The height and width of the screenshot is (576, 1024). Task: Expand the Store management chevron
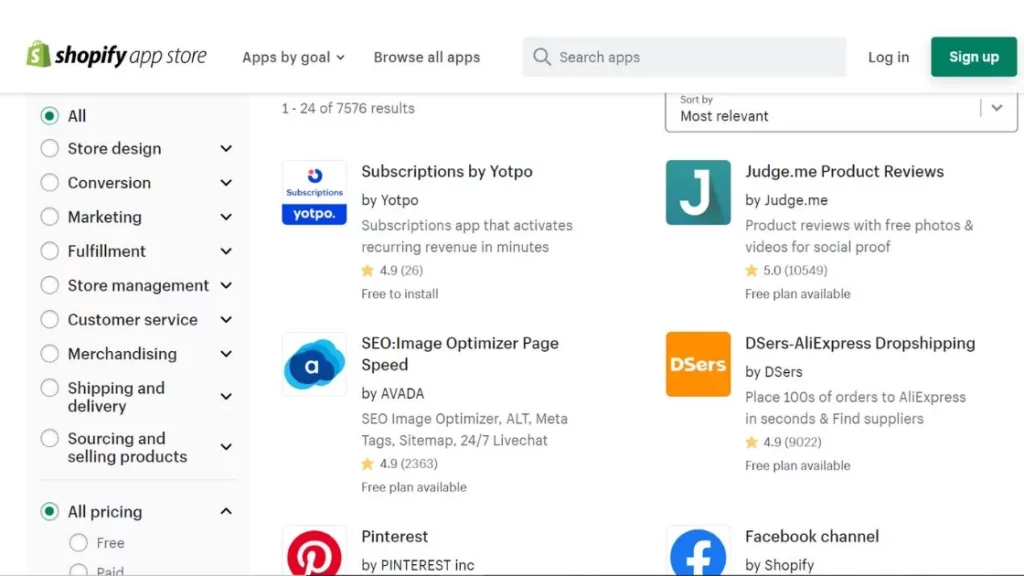click(x=226, y=285)
